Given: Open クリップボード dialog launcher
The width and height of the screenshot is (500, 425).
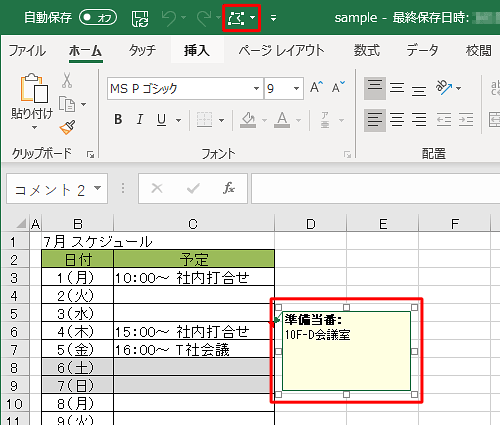Looking at the screenshot, I should pyautogui.click(x=90, y=154).
